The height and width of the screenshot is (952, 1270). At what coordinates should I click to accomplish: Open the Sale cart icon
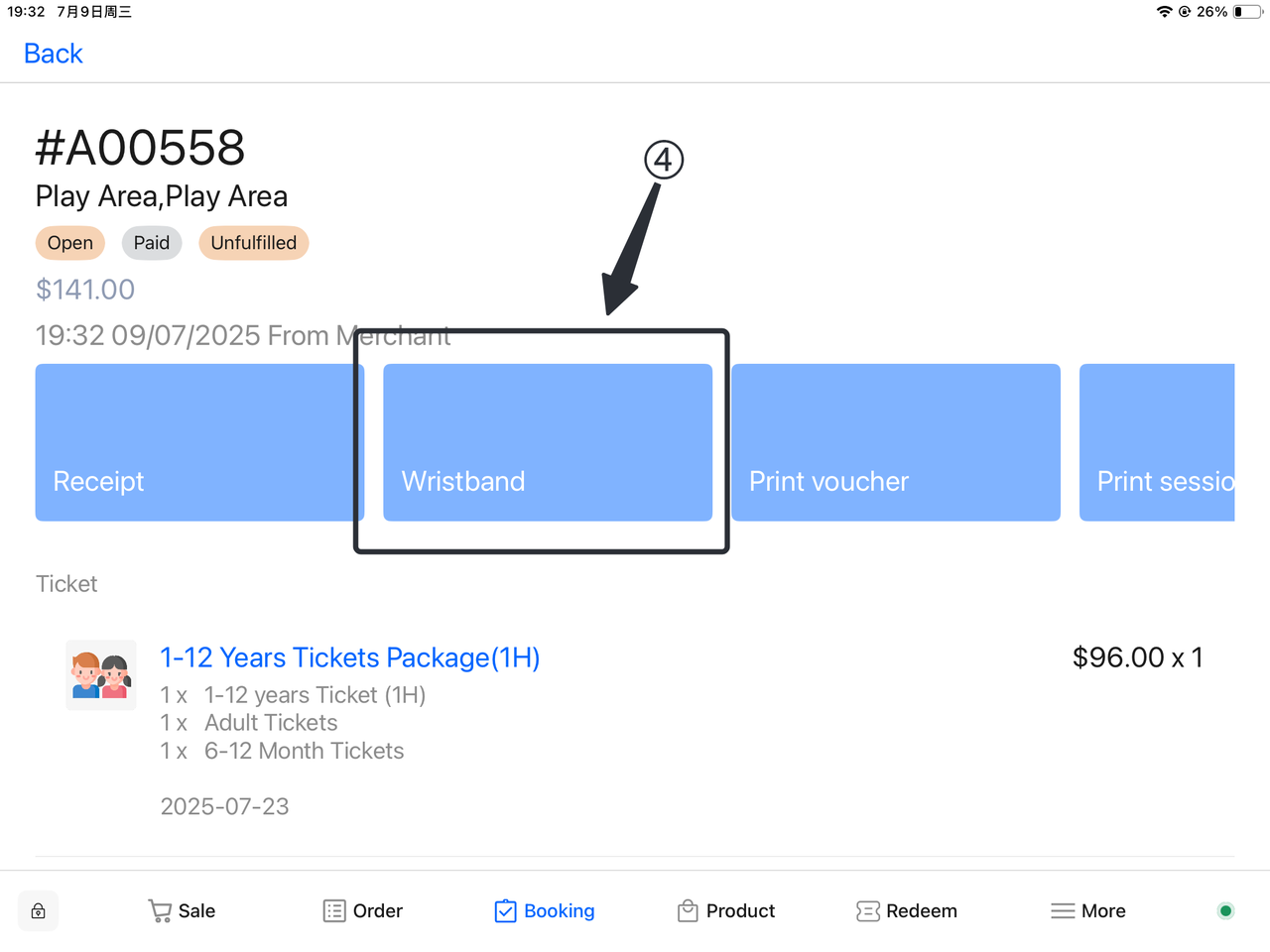click(159, 911)
